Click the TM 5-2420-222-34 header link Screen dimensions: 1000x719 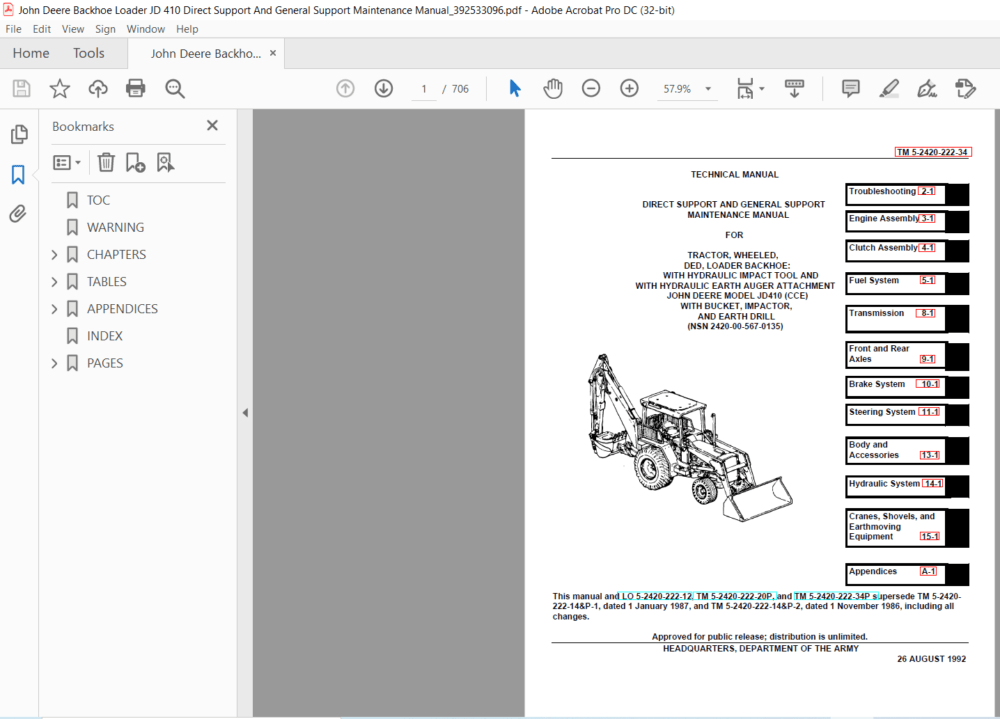933,152
